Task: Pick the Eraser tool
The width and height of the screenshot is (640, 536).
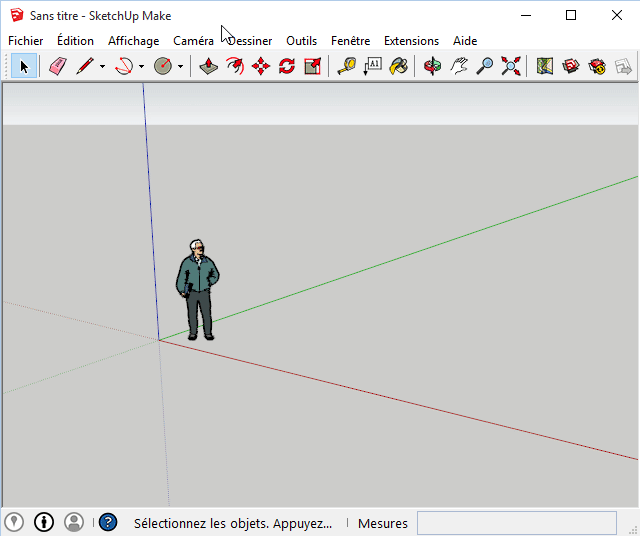Action: [x=57, y=66]
